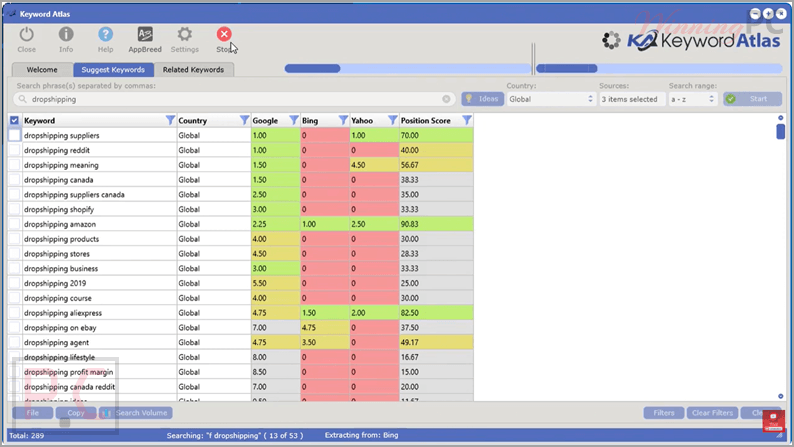Select the dropshipping shopify keyword row

coord(241,209)
